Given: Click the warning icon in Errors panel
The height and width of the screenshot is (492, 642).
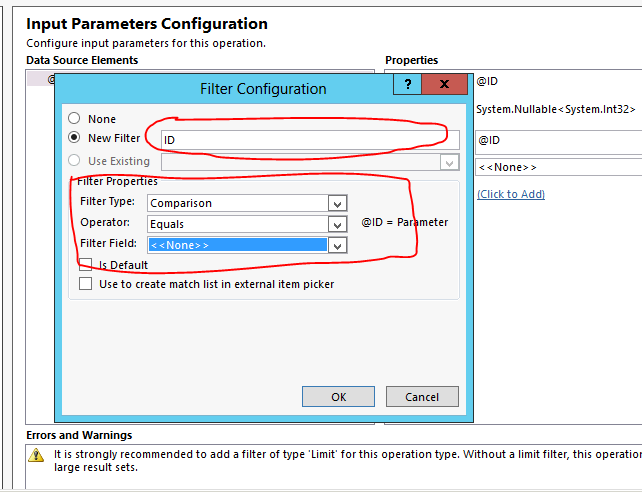Looking at the screenshot, I should coord(37,455).
